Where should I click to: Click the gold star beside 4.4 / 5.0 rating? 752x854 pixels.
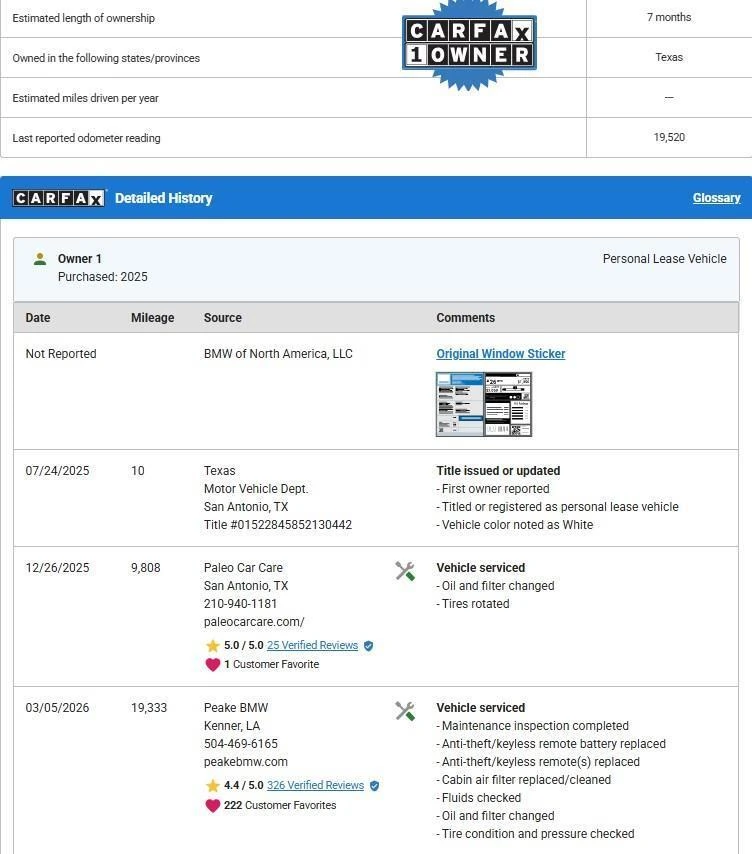(212, 785)
